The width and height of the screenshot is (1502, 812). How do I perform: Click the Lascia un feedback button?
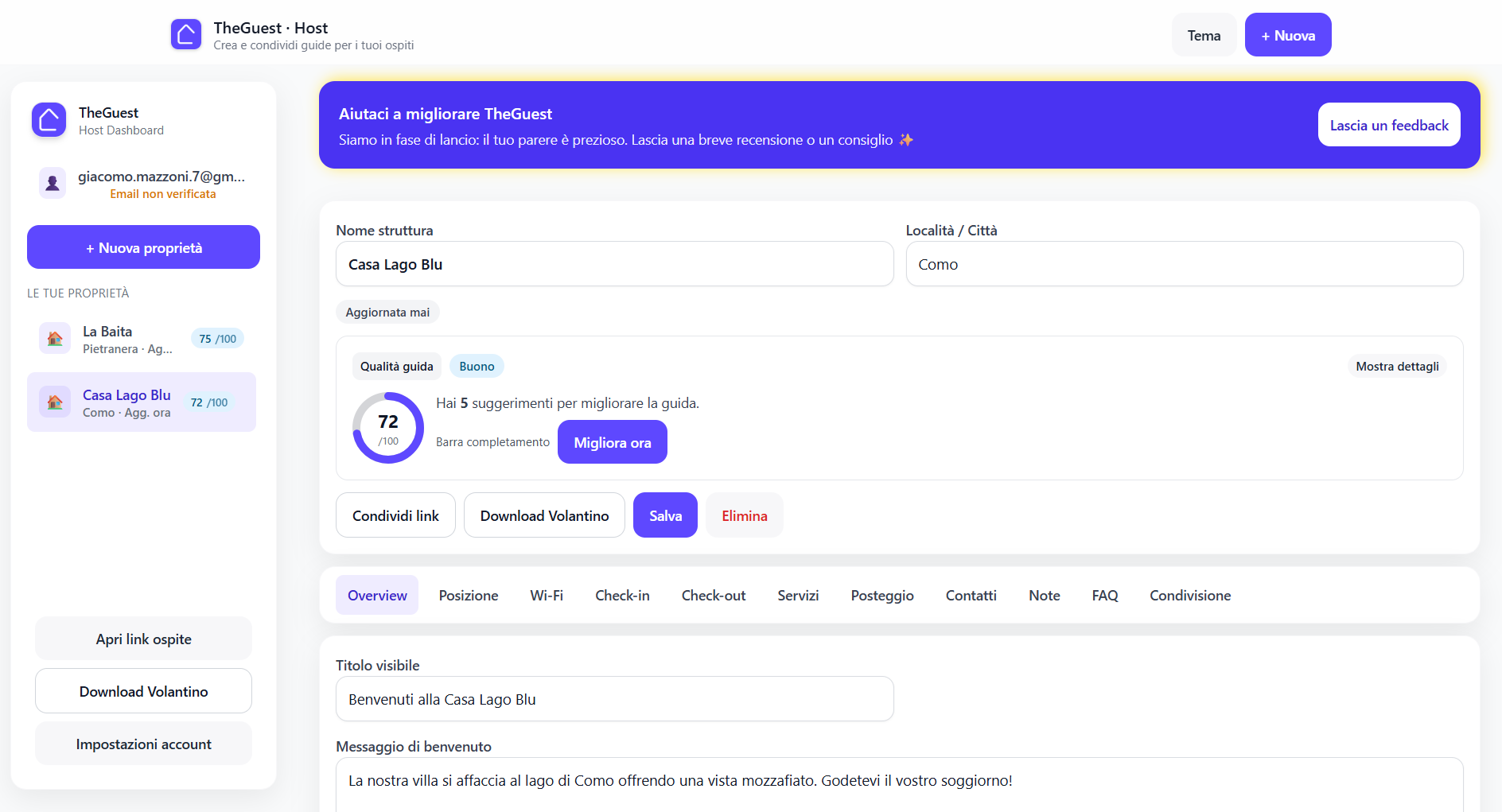click(x=1388, y=125)
